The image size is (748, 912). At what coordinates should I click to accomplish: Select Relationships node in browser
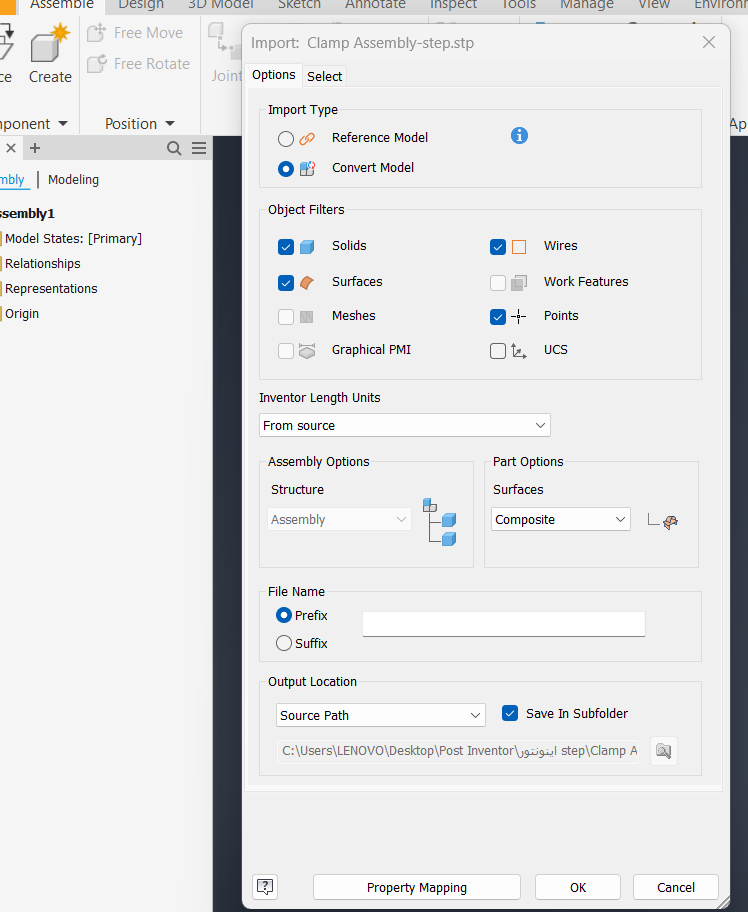pyautogui.click(x=42, y=263)
